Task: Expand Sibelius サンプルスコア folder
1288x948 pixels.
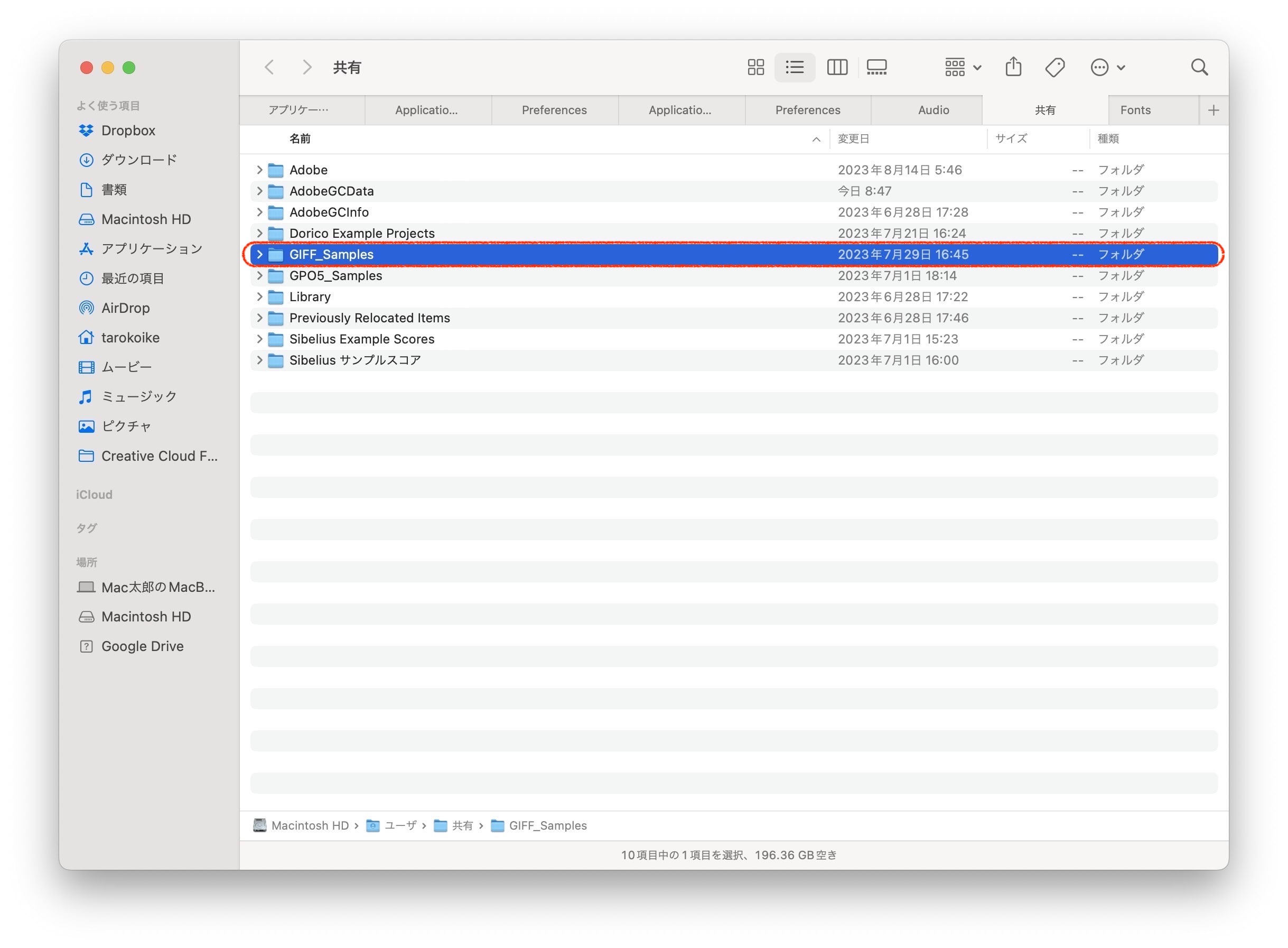Action: pyautogui.click(x=259, y=360)
